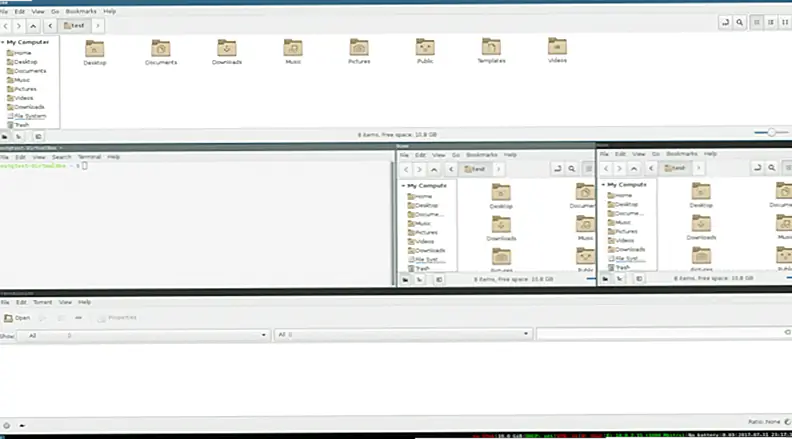Open the Torrent menu in torrent client
The width and height of the screenshot is (792, 439).
coord(43,301)
